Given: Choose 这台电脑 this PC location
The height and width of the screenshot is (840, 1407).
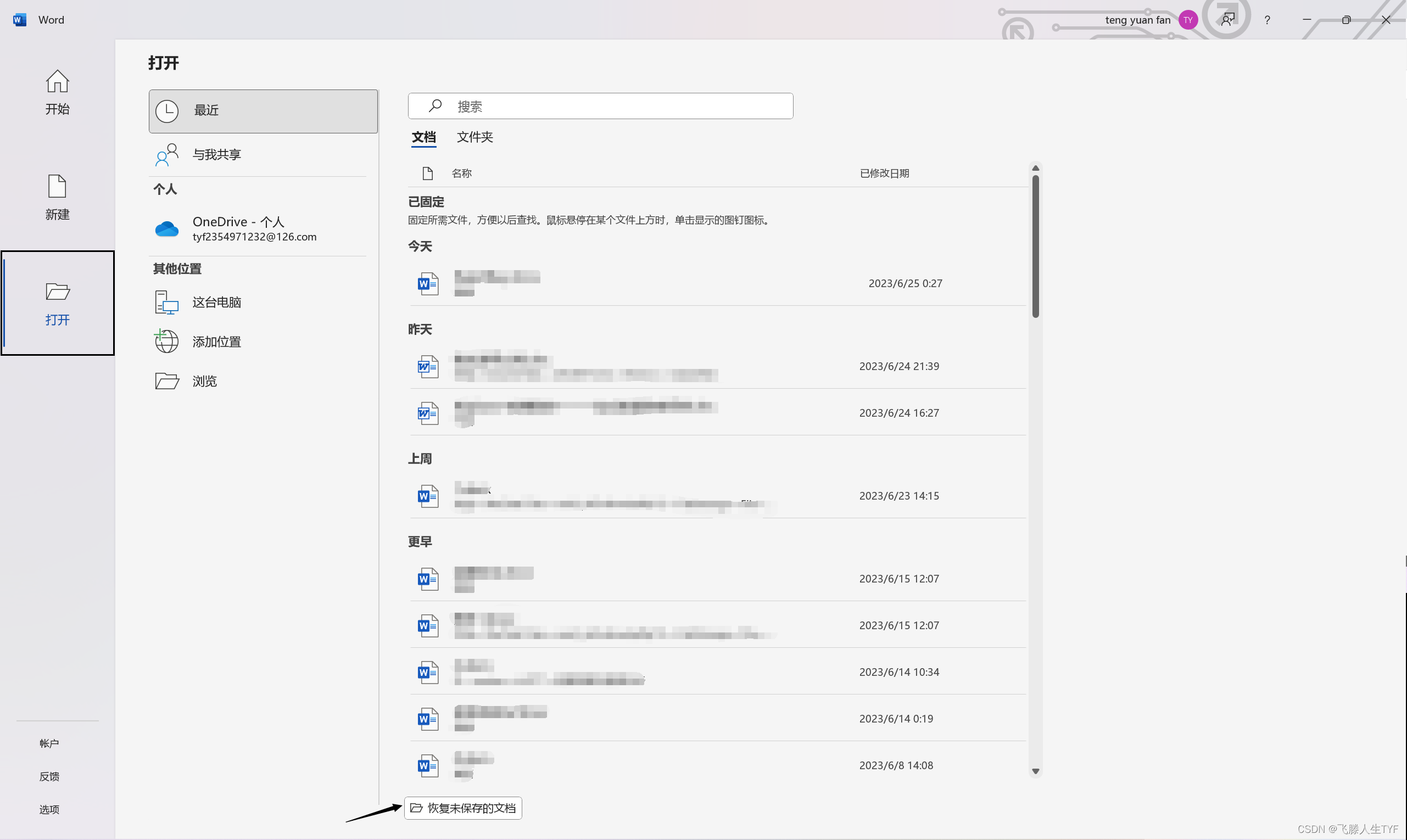Looking at the screenshot, I should pyautogui.click(x=216, y=303).
